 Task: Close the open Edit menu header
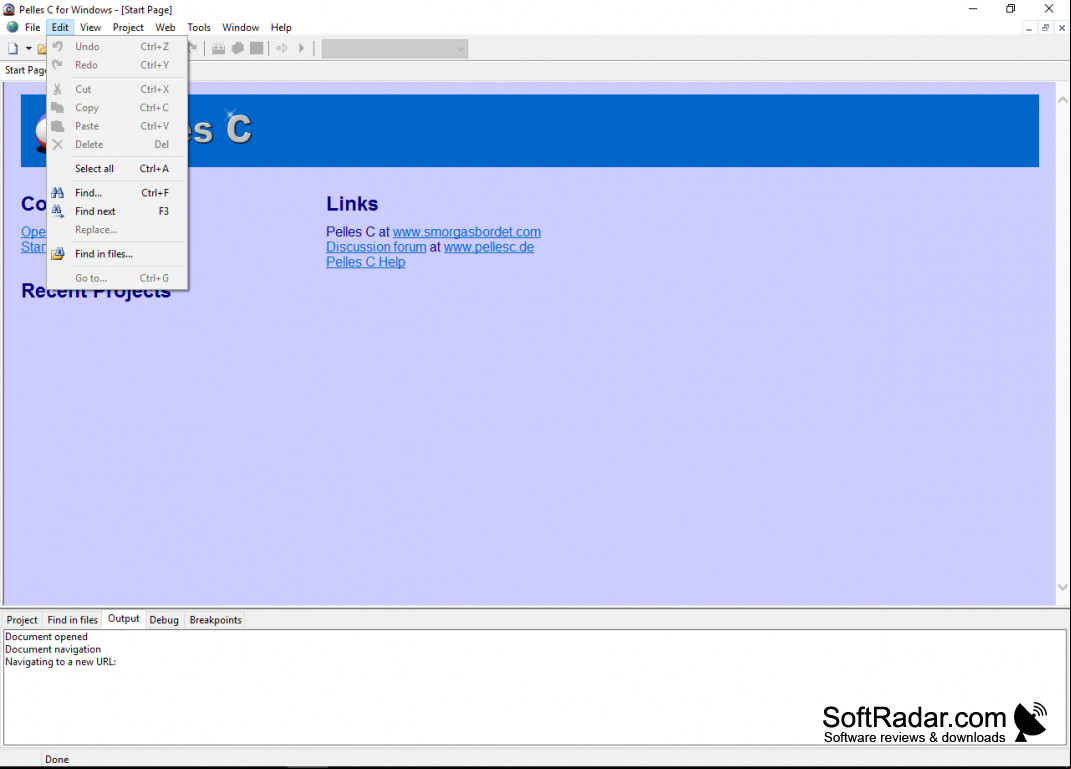60,27
